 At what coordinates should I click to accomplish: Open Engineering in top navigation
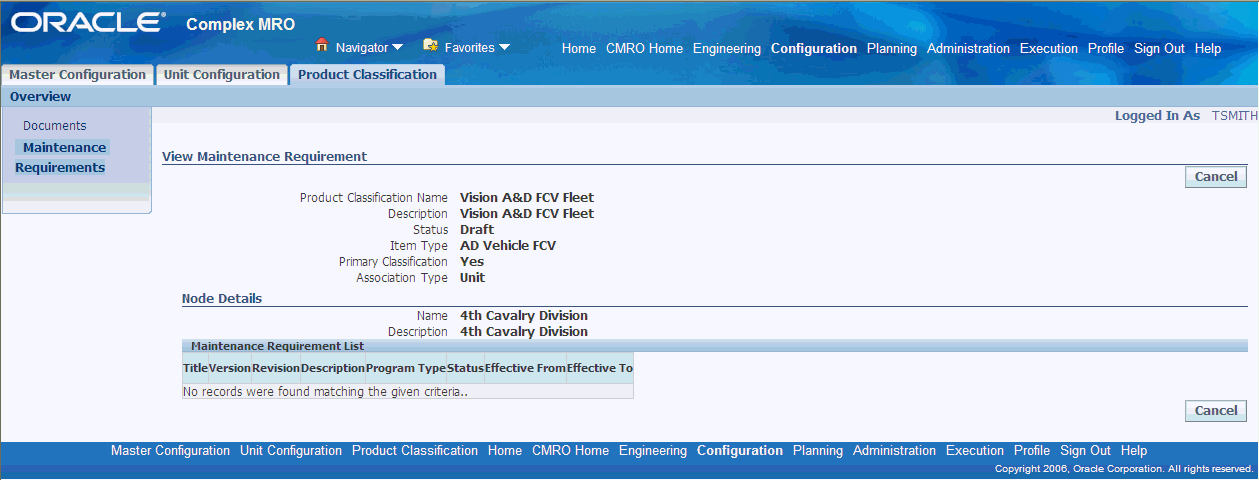tap(727, 49)
